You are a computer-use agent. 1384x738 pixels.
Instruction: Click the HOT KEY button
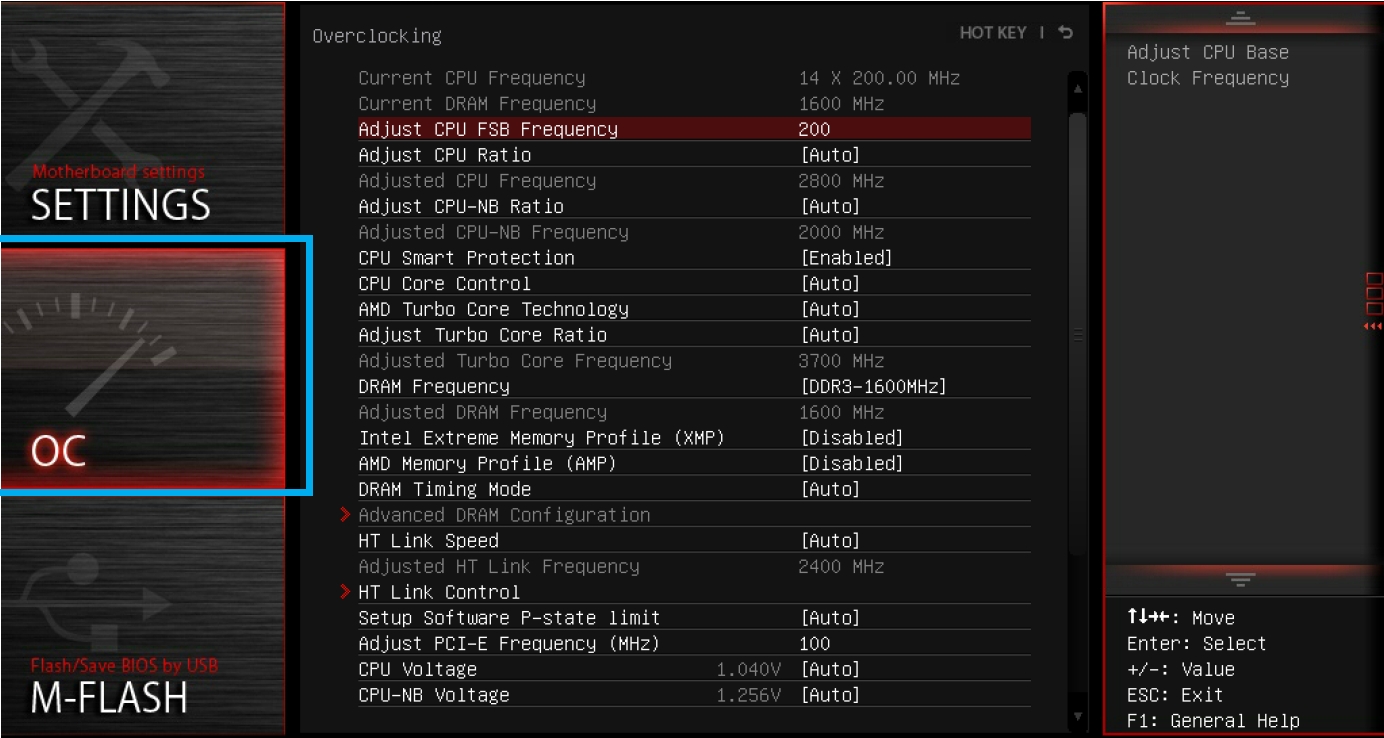(x=993, y=33)
